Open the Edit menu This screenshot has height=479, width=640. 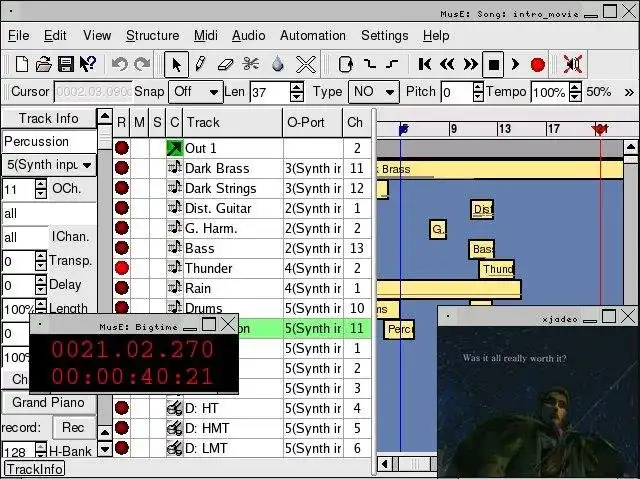pyautogui.click(x=55, y=35)
